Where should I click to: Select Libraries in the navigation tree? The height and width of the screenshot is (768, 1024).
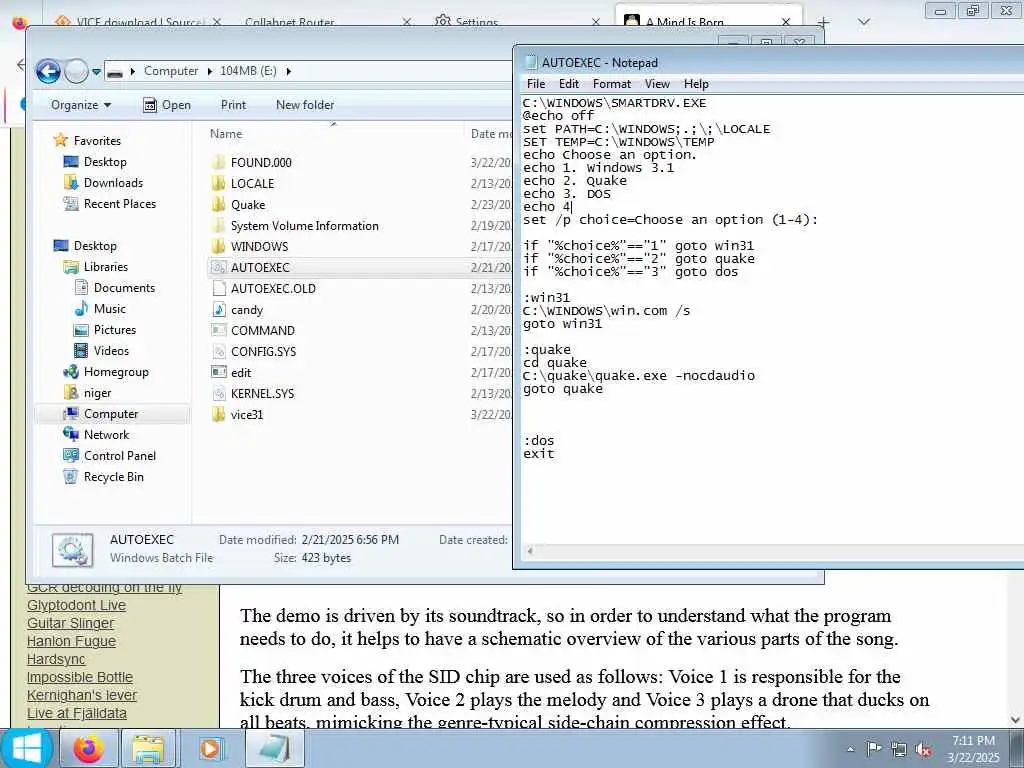click(x=105, y=266)
